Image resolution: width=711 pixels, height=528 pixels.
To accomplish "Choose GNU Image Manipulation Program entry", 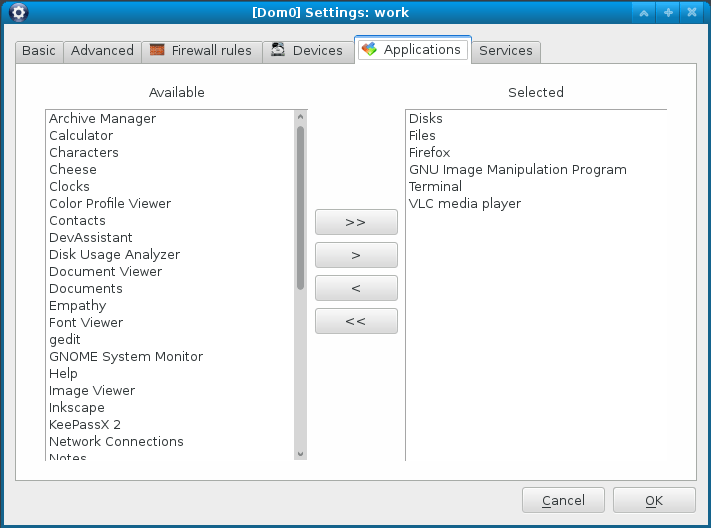I will pos(518,170).
